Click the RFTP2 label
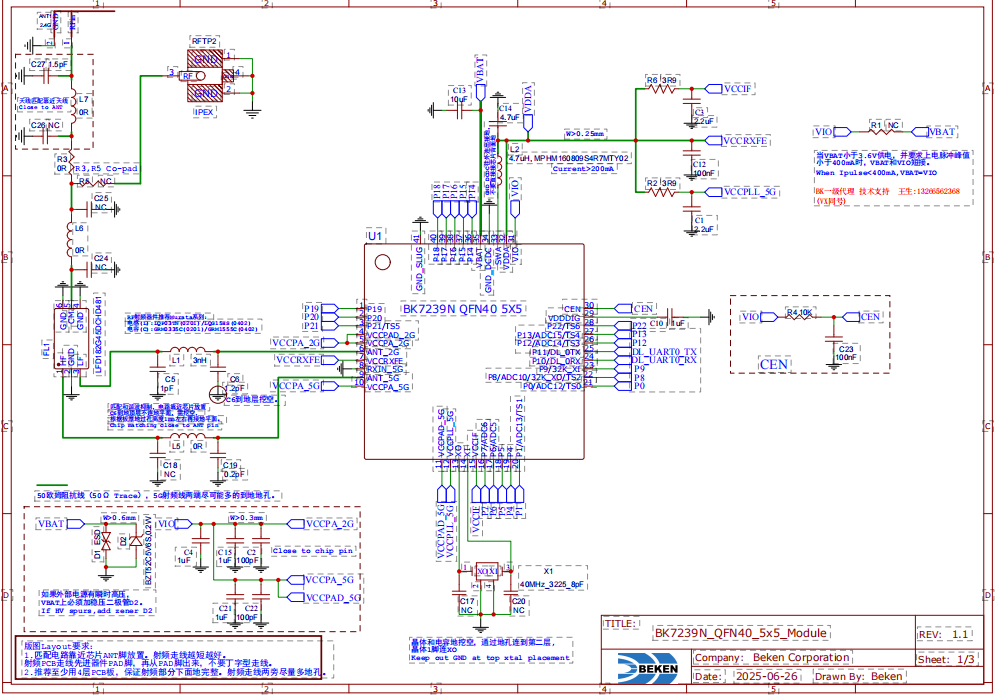Image resolution: width=996 pixels, height=696 pixels. coord(204,41)
